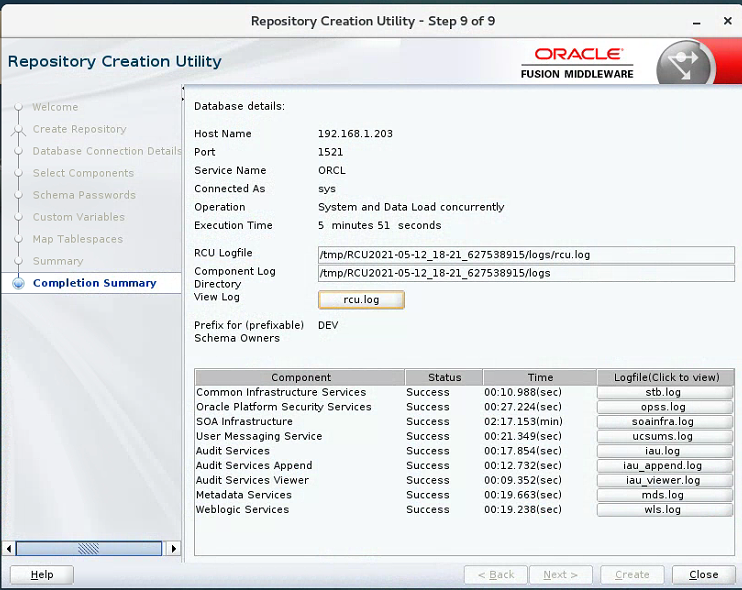
Task: Click the Oracle Fusion Middleware logo
Action: (577, 63)
